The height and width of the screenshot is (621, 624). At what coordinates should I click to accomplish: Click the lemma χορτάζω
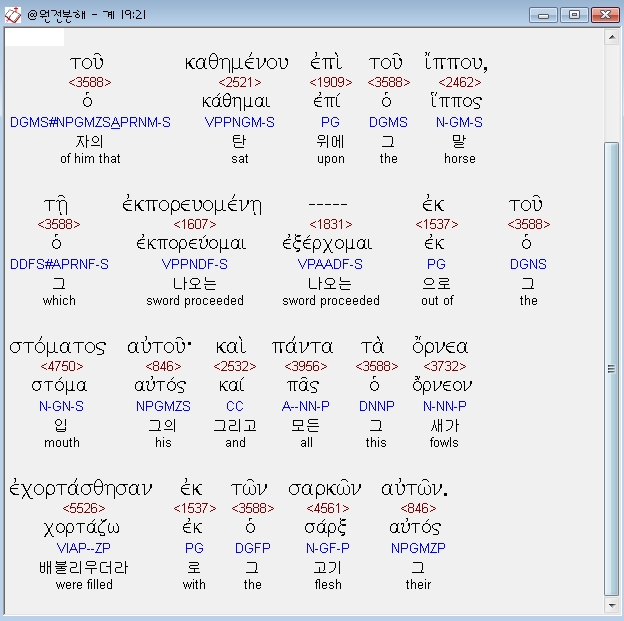click(x=82, y=528)
